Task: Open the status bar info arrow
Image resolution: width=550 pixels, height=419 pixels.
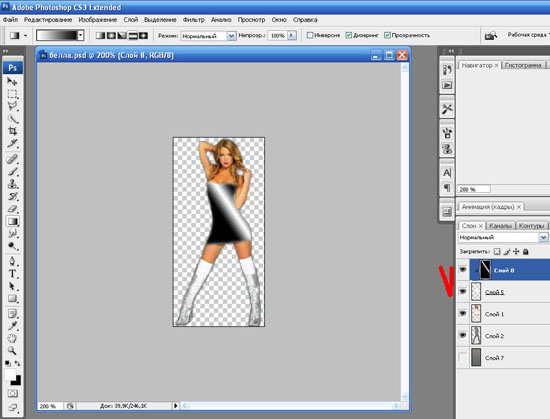Action: pos(175,406)
